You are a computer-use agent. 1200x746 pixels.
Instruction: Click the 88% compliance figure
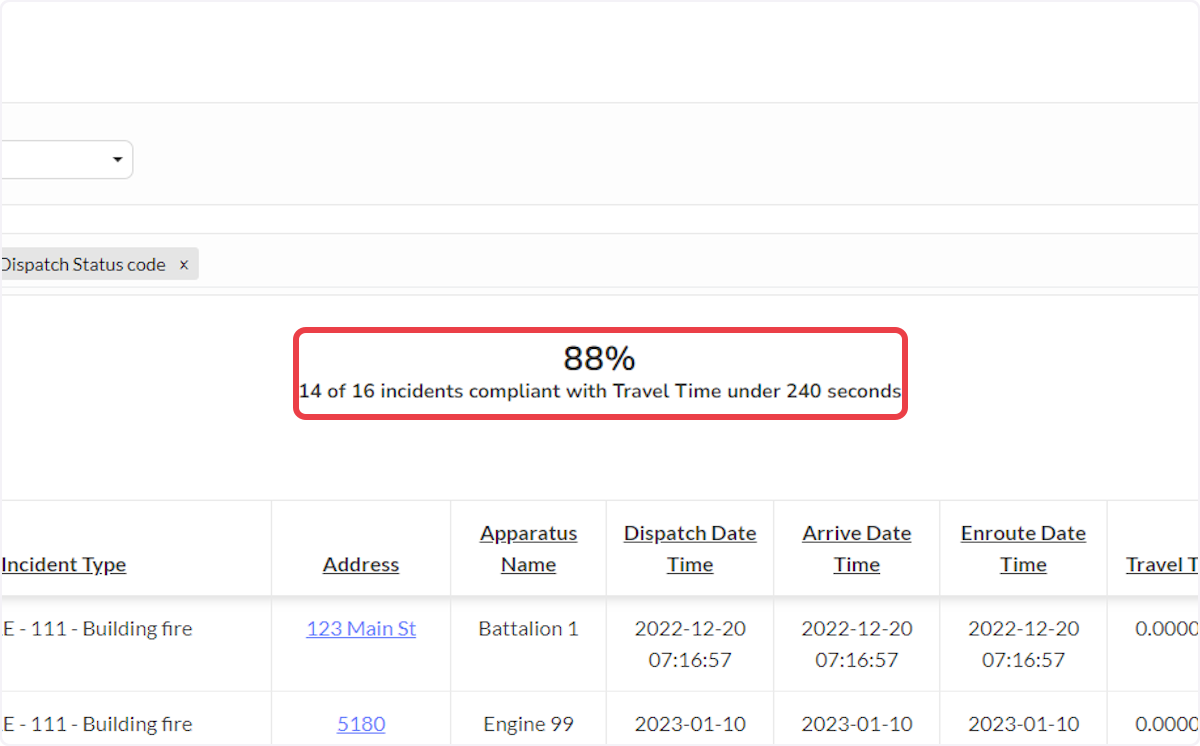pyautogui.click(x=599, y=358)
